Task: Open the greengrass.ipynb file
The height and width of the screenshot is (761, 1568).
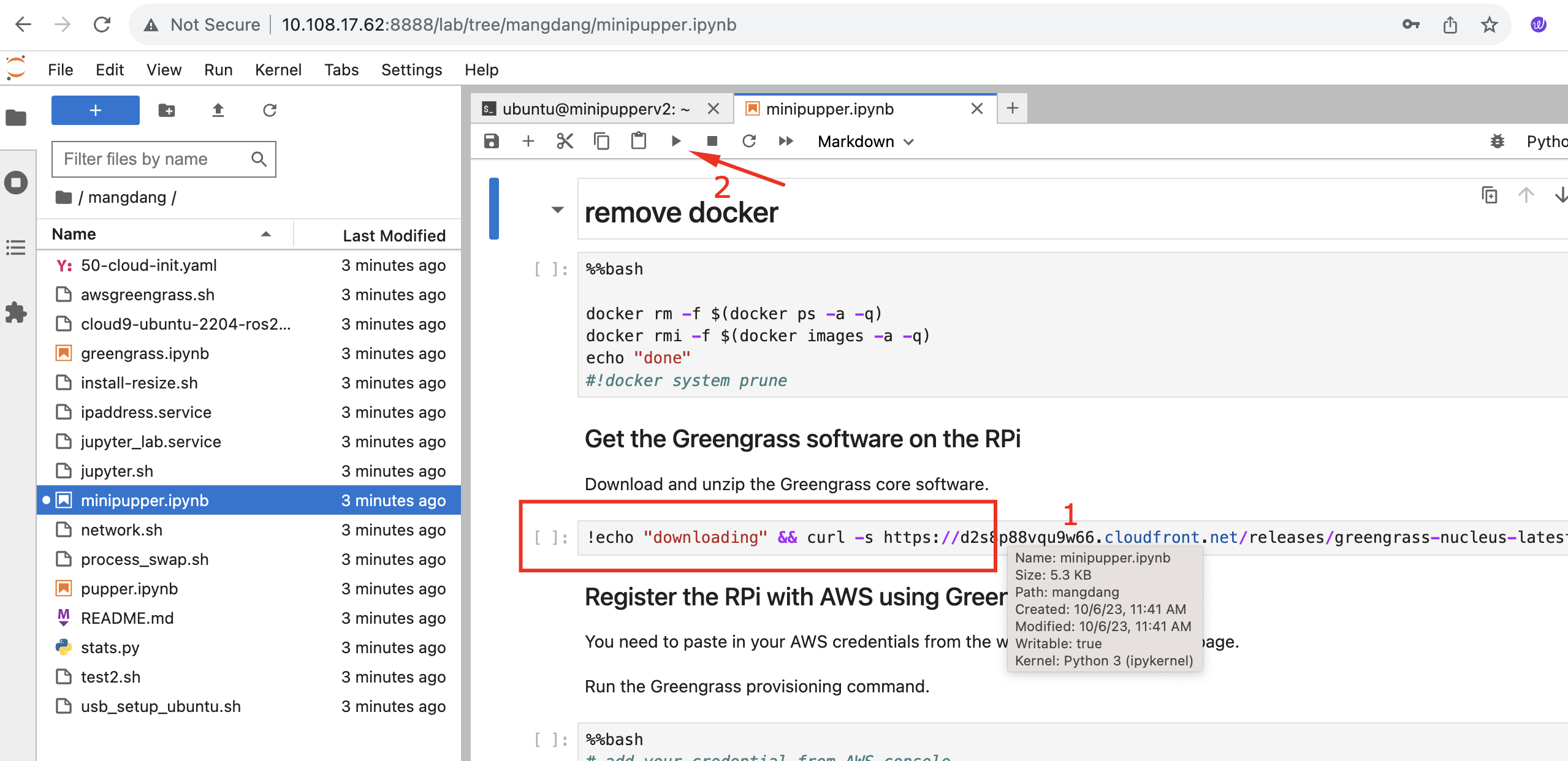Action: [145, 354]
